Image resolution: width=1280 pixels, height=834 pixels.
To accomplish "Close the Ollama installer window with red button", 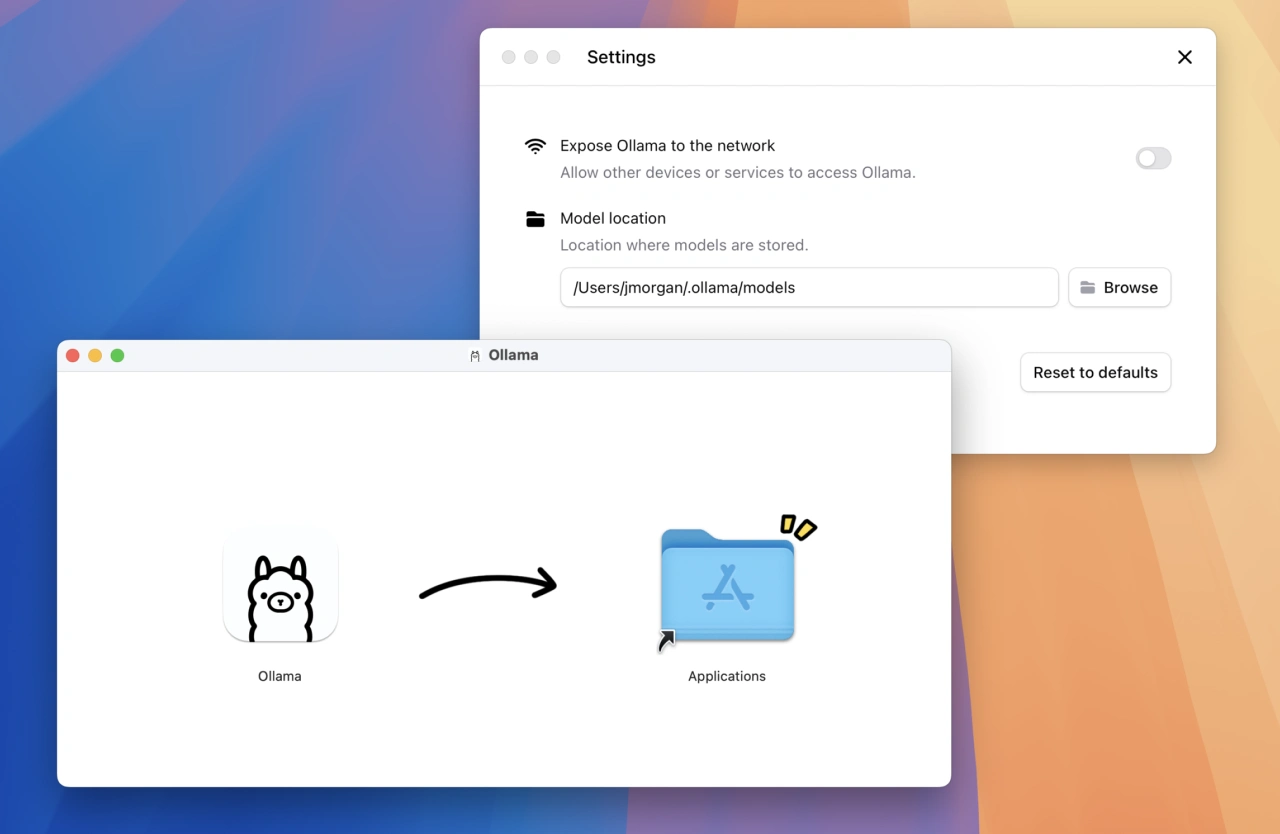I will pos(73,355).
